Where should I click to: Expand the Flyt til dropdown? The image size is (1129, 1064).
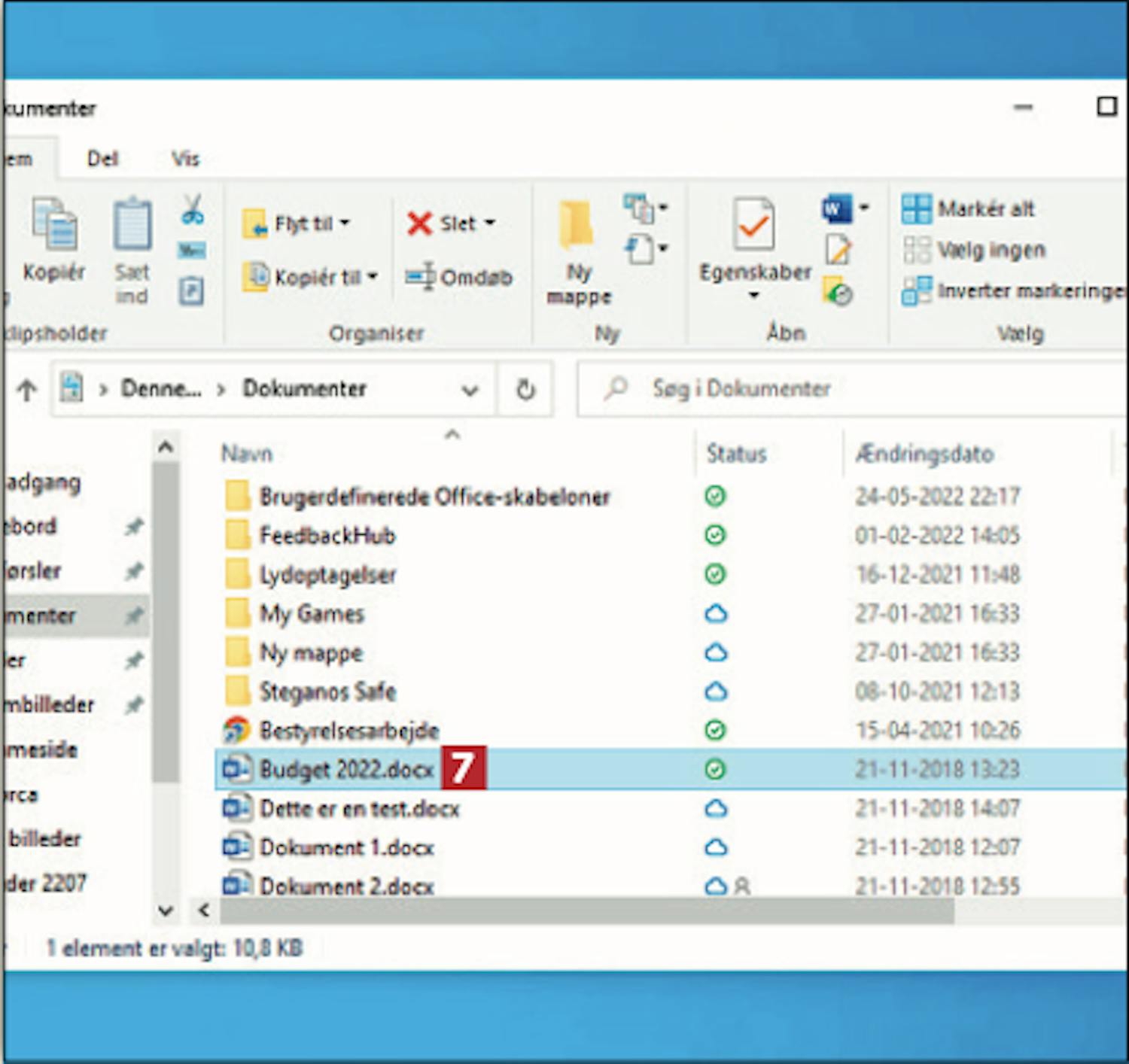click(x=345, y=223)
